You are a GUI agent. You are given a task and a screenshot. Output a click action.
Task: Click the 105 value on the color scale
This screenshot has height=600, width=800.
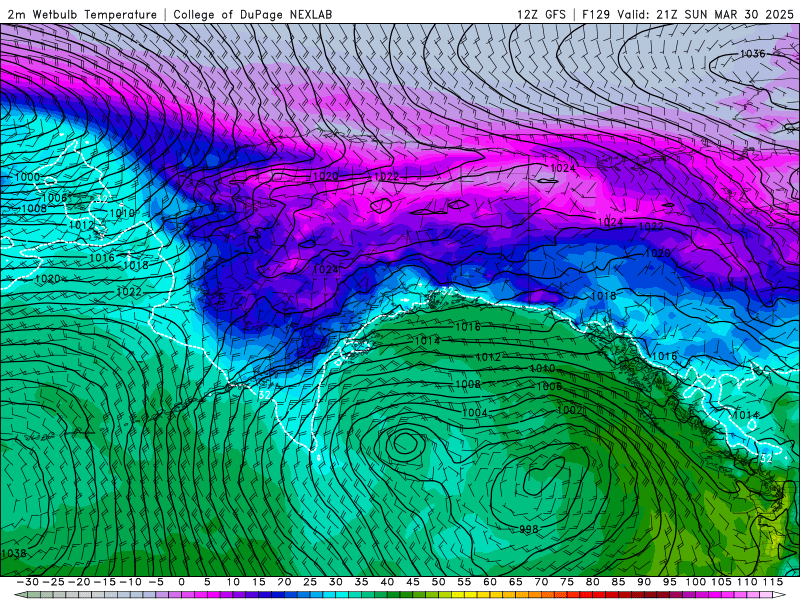pos(721,582)
